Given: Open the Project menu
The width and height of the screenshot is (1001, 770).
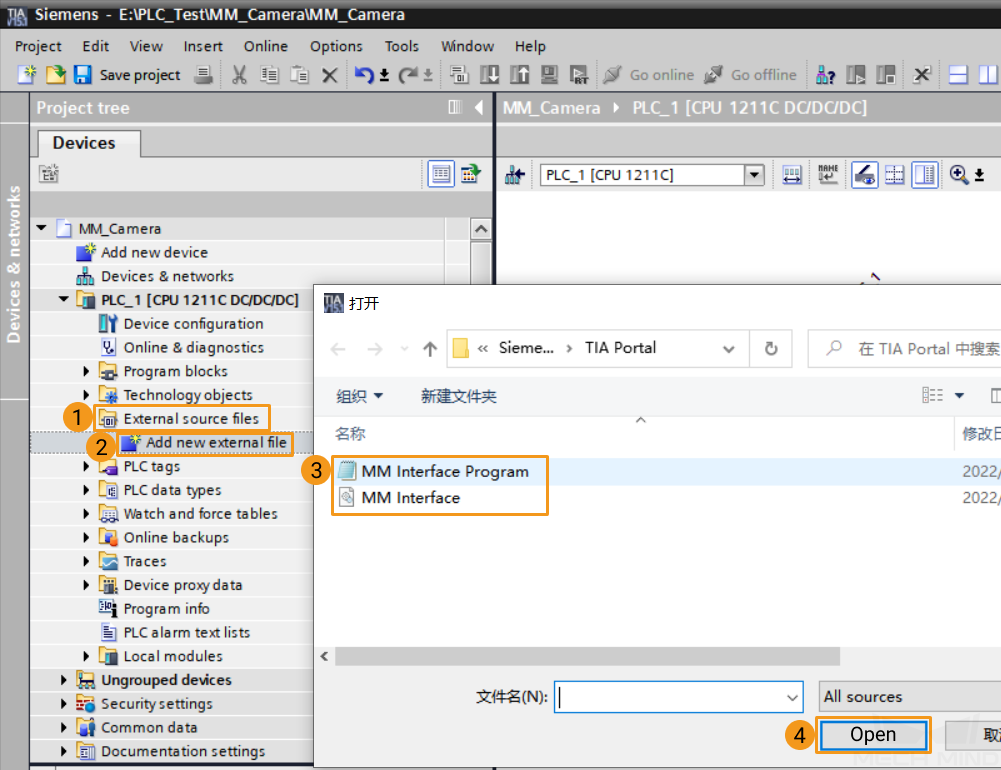Looking at the screenshot, I should [x=38, y=46].
